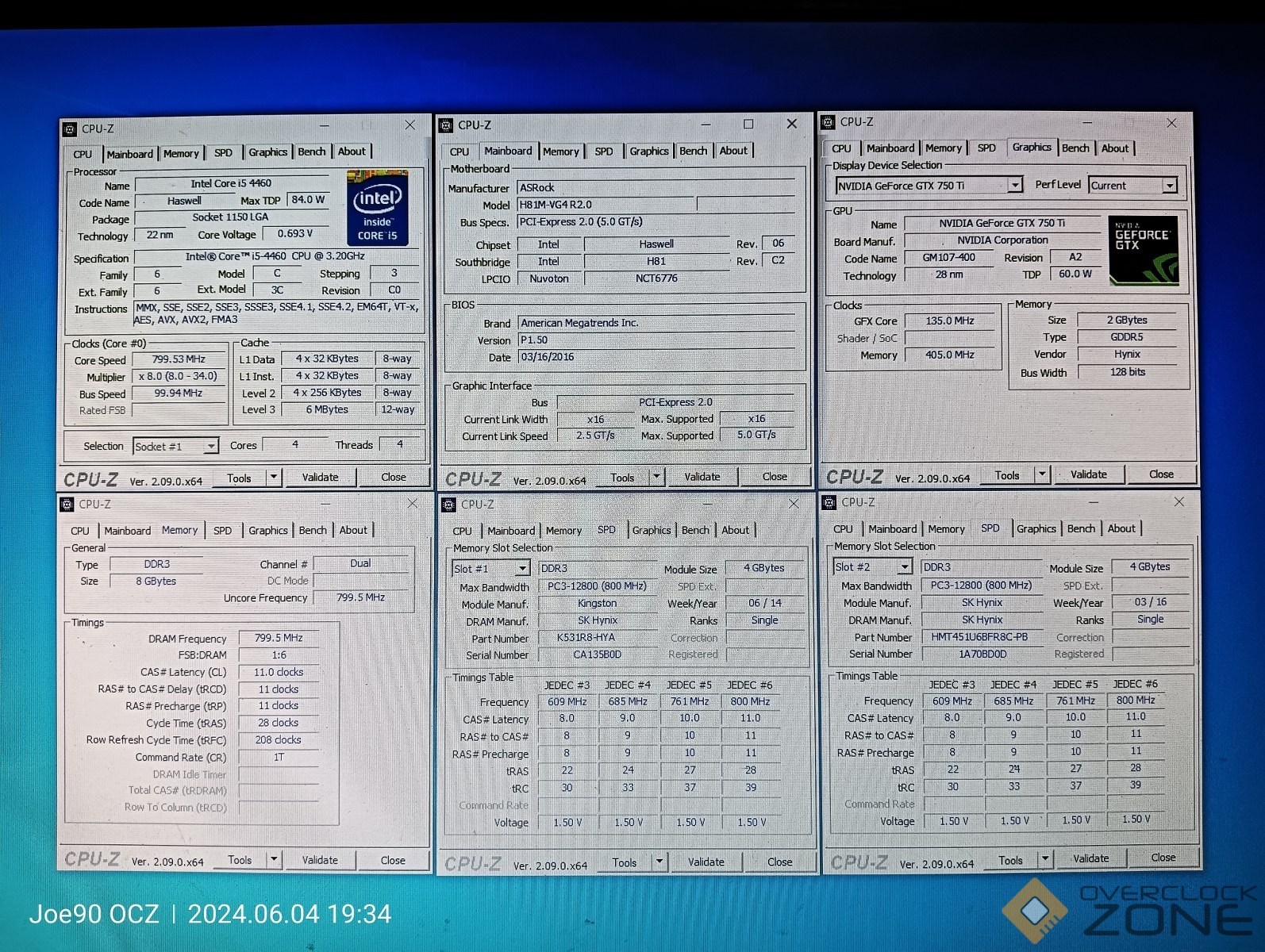The width and height of the screenshot is (1265, 952).
Task: Click Kingston module manufacturer value
Action: [598, 604]
